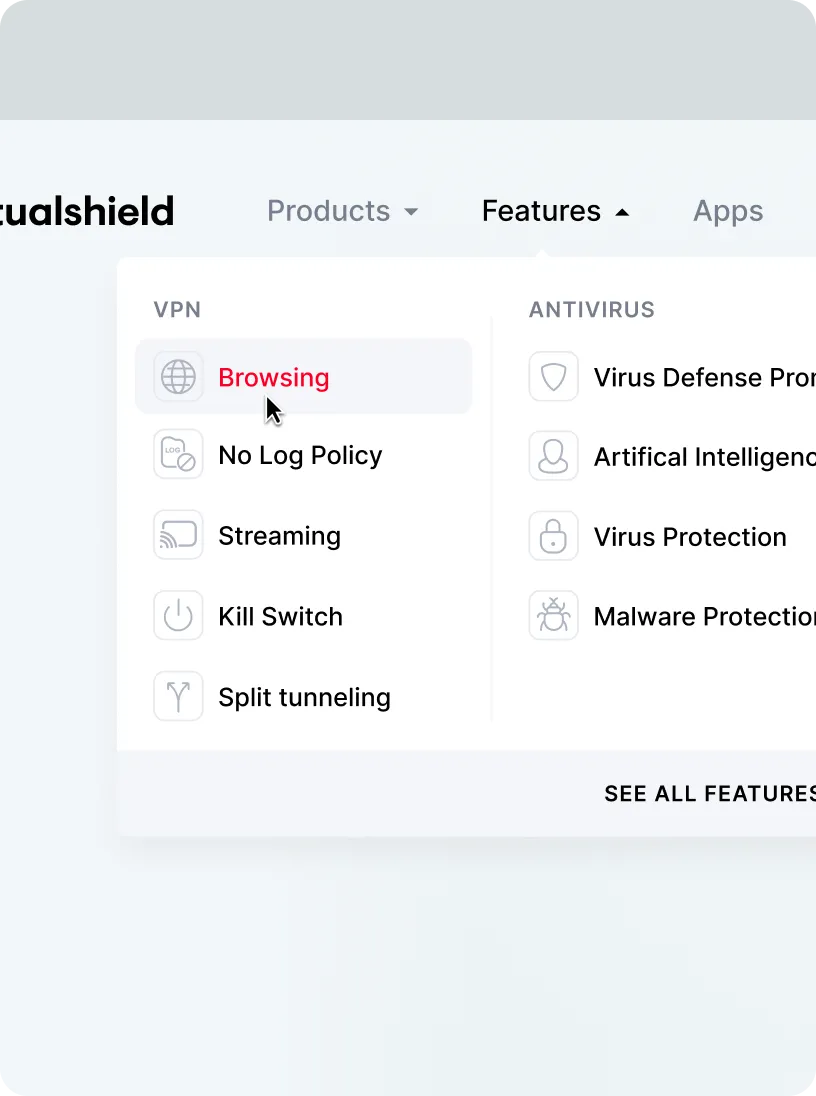The width and height of the screenshot is (816, 1096).
Task: Open the Apps menu item
Action: click(x=728, y=211)
